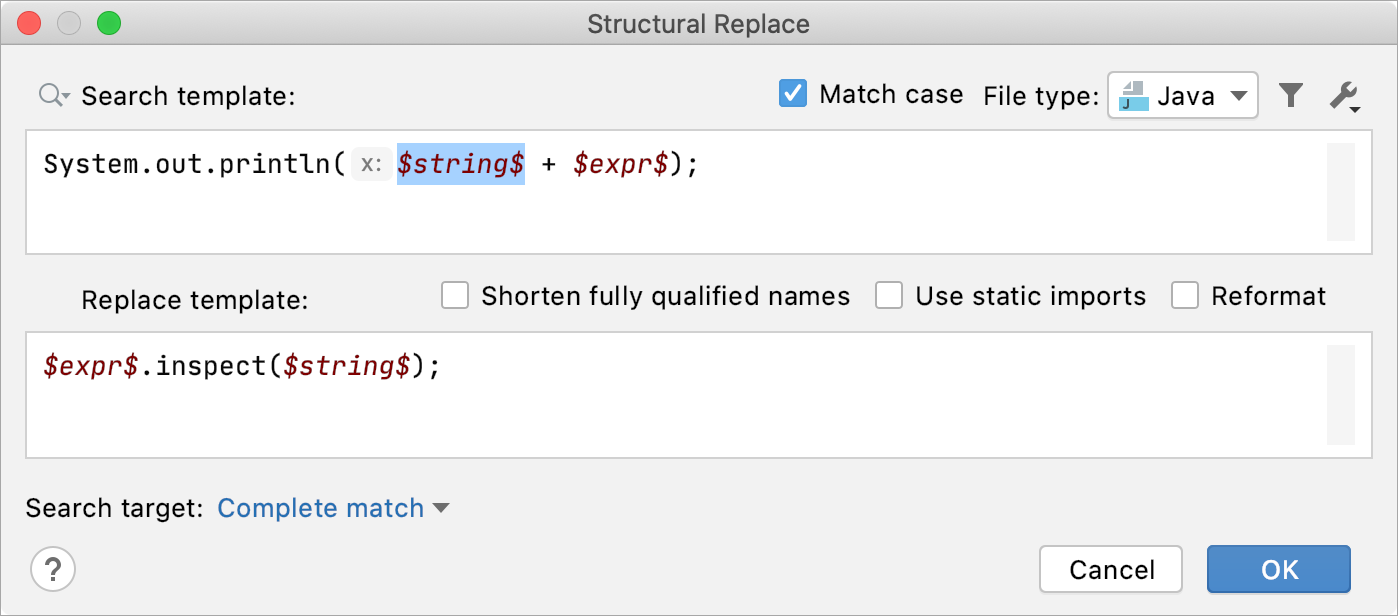Enable Shorten fully qualified names
The height and width of the screenshot is (616, 1398).
455,296
